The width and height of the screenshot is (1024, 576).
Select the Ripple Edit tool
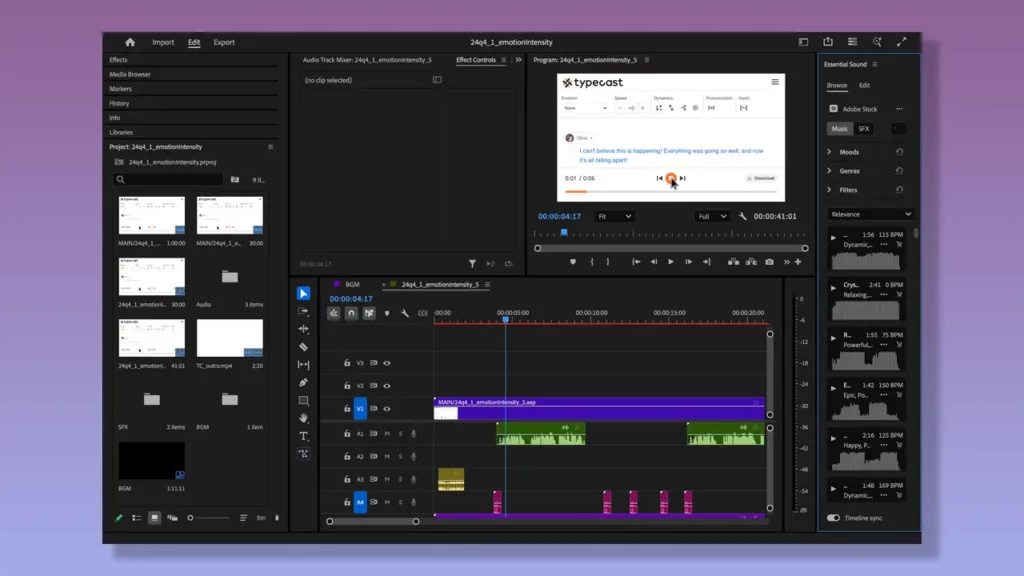click(303, 329)
